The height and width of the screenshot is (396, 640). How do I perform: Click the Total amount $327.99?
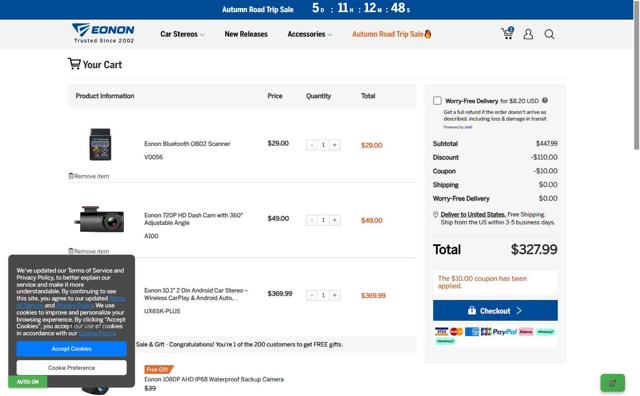534,249
